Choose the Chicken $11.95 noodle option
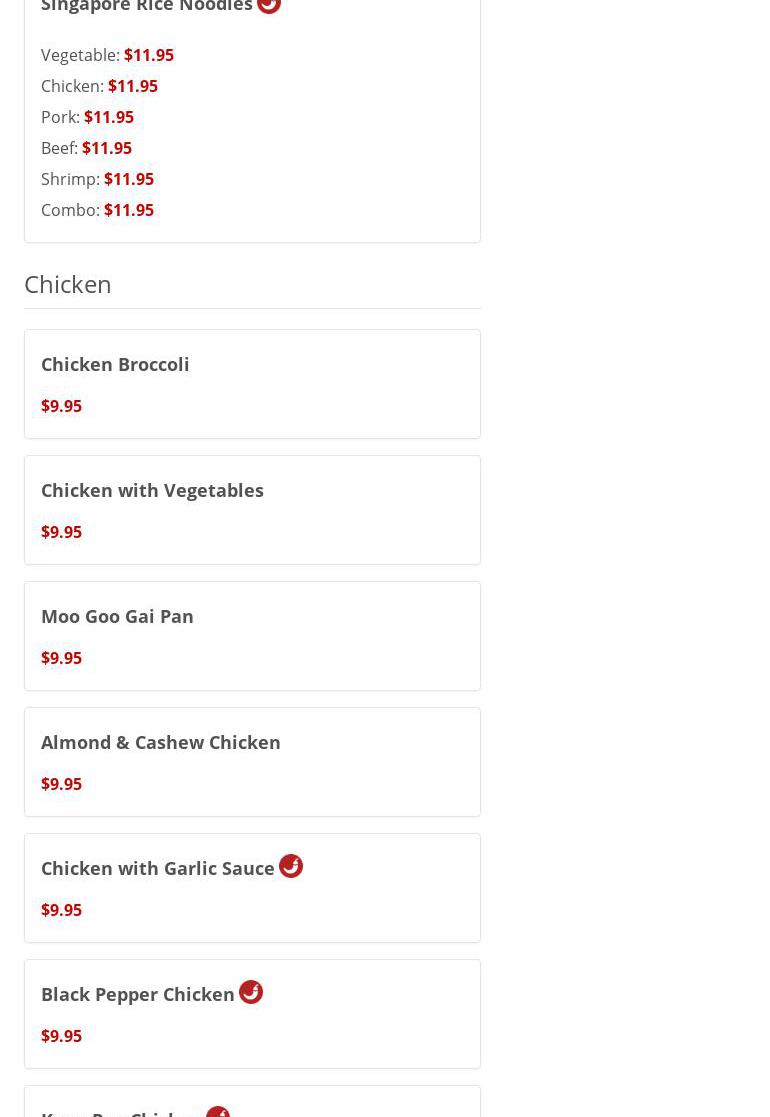Viewport: 770px width, 1117px height. click(x=99, y=86)
